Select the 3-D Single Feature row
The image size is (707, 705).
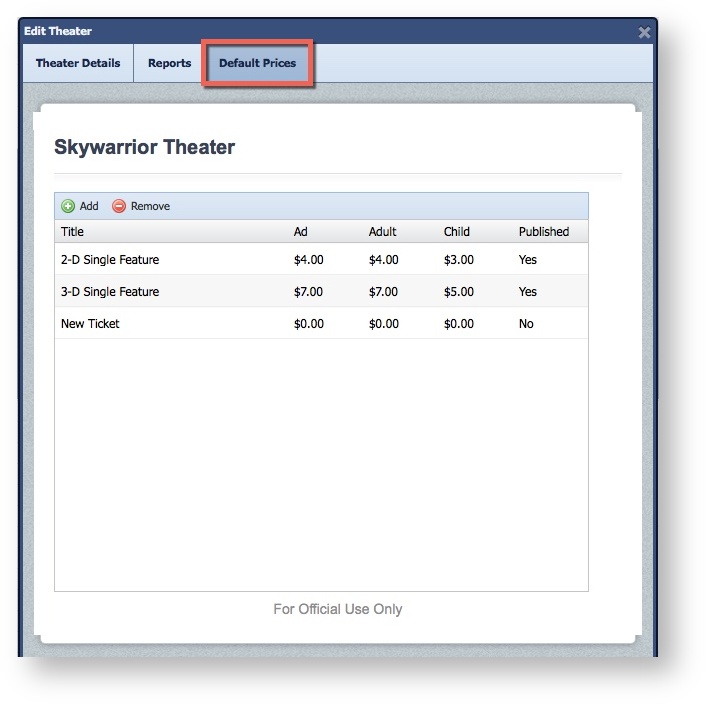(110, 292)
